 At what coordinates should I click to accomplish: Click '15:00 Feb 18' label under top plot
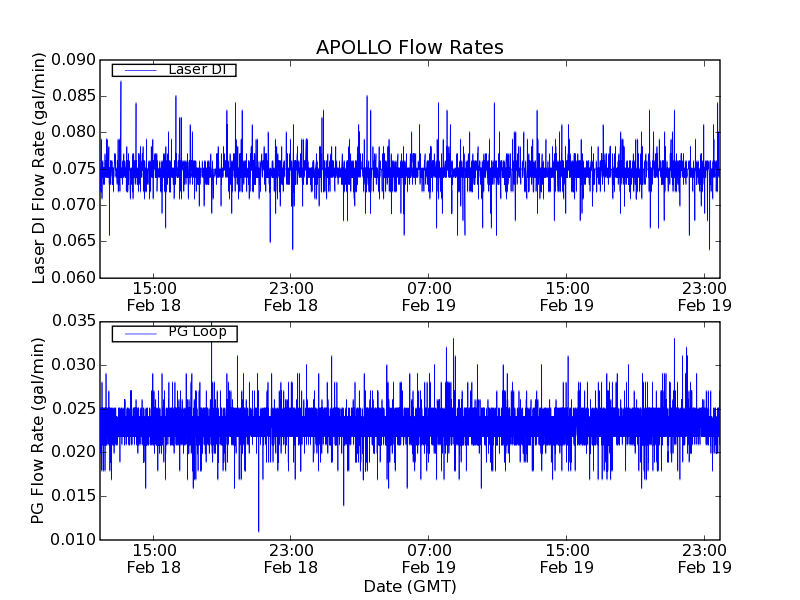coord(153,296)
